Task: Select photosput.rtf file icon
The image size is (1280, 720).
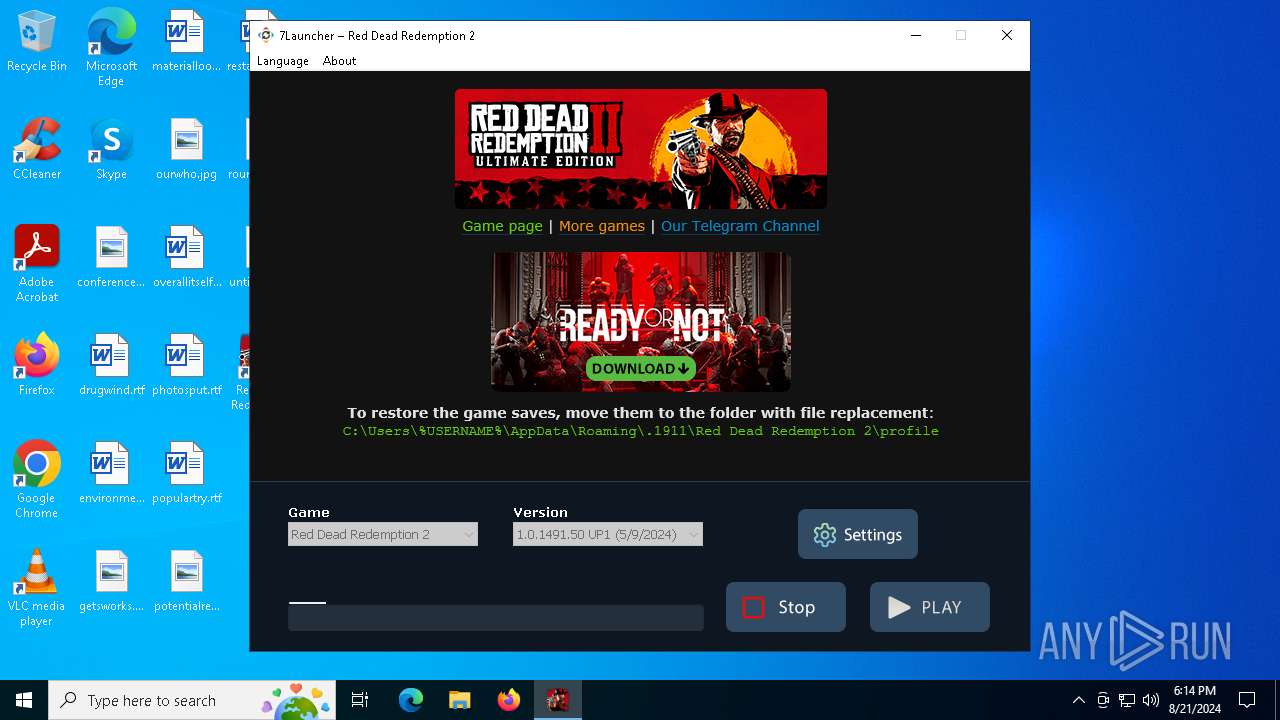Action: (186, 365)
